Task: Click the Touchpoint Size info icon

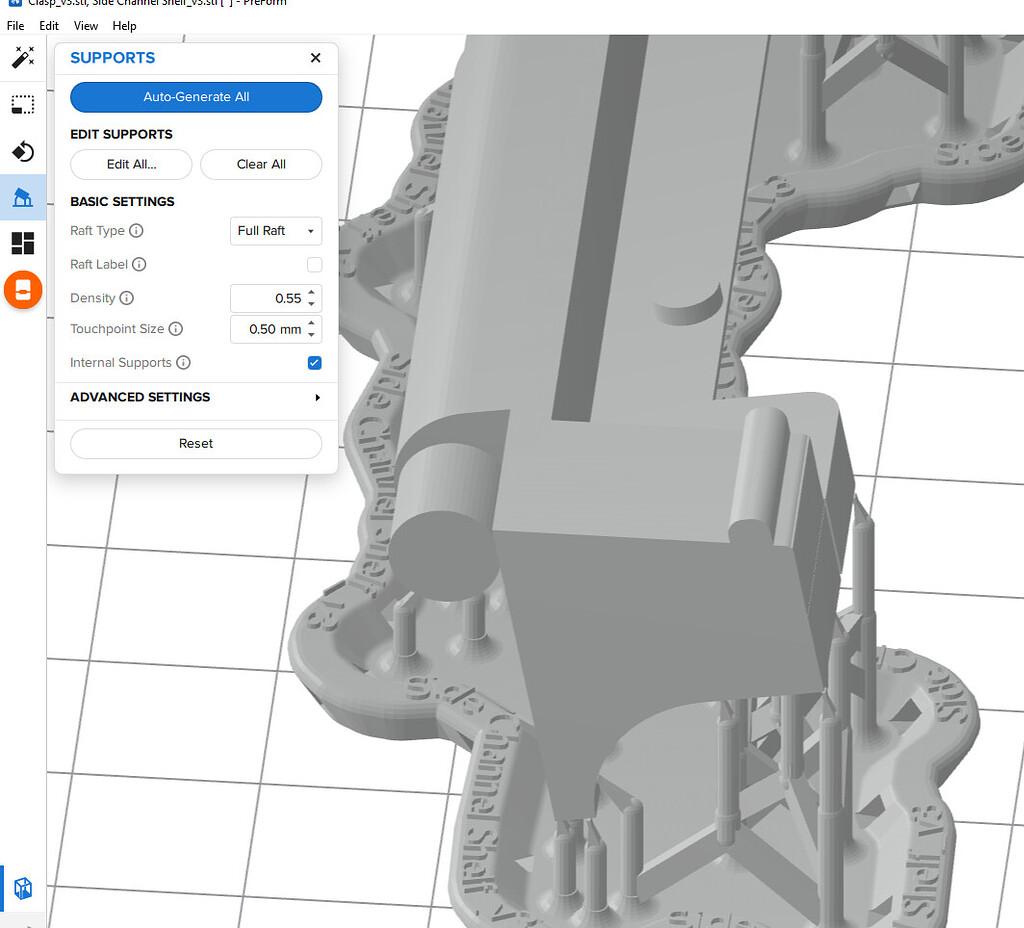Action: pos(176,329)
